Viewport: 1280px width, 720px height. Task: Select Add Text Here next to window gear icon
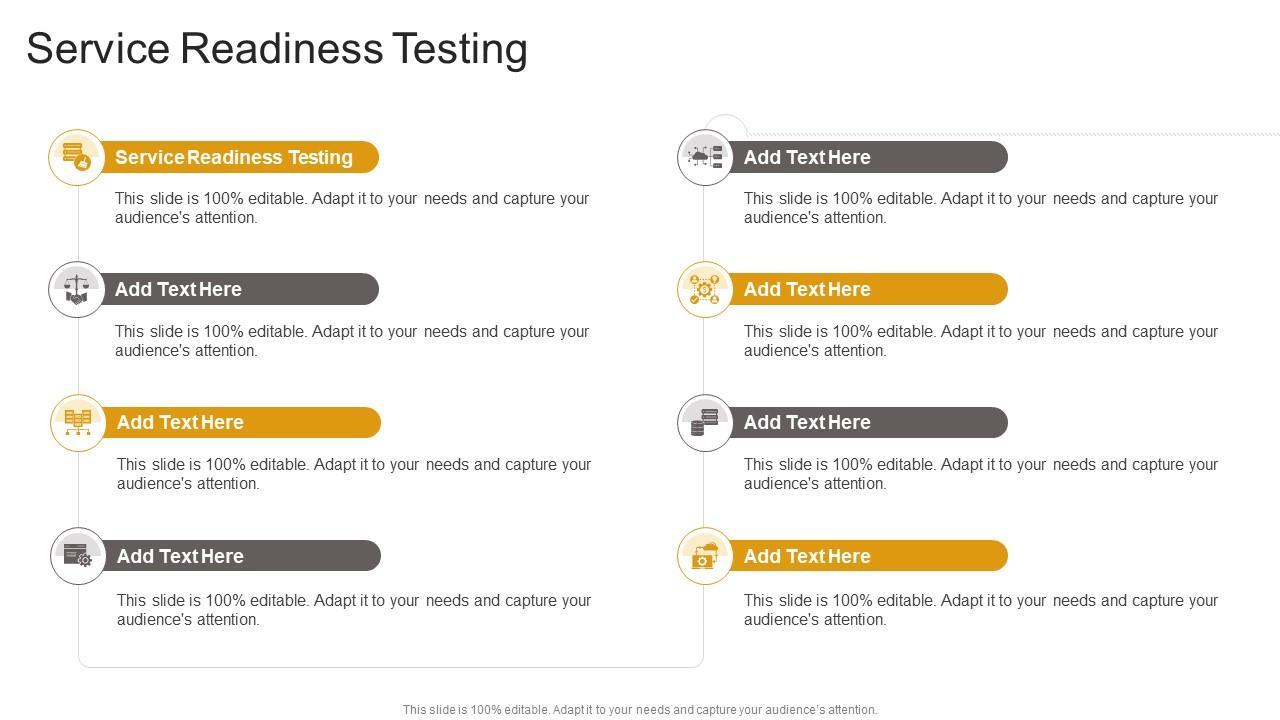[180, 556]
